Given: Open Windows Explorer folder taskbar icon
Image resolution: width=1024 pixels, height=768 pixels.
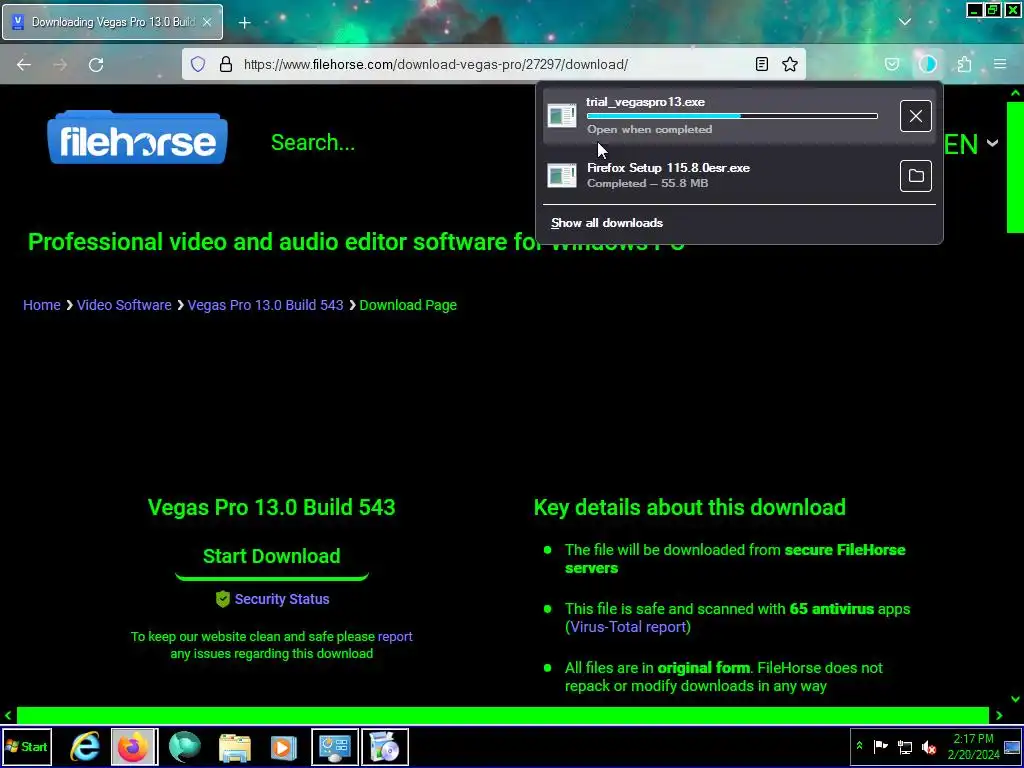Looking at the screenshot, I should click(x=234, y=746).
